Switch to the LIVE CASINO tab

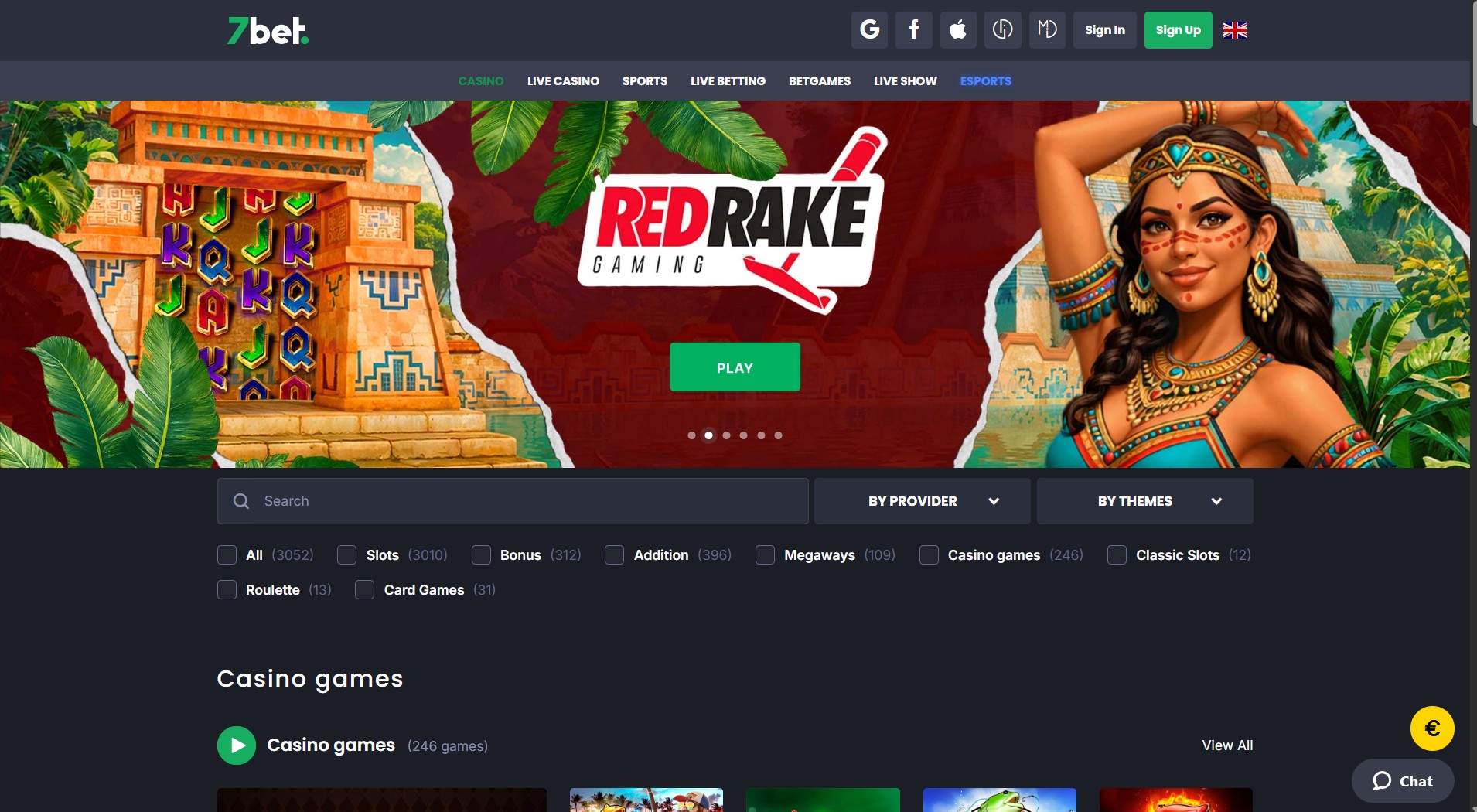click(563, 80)
